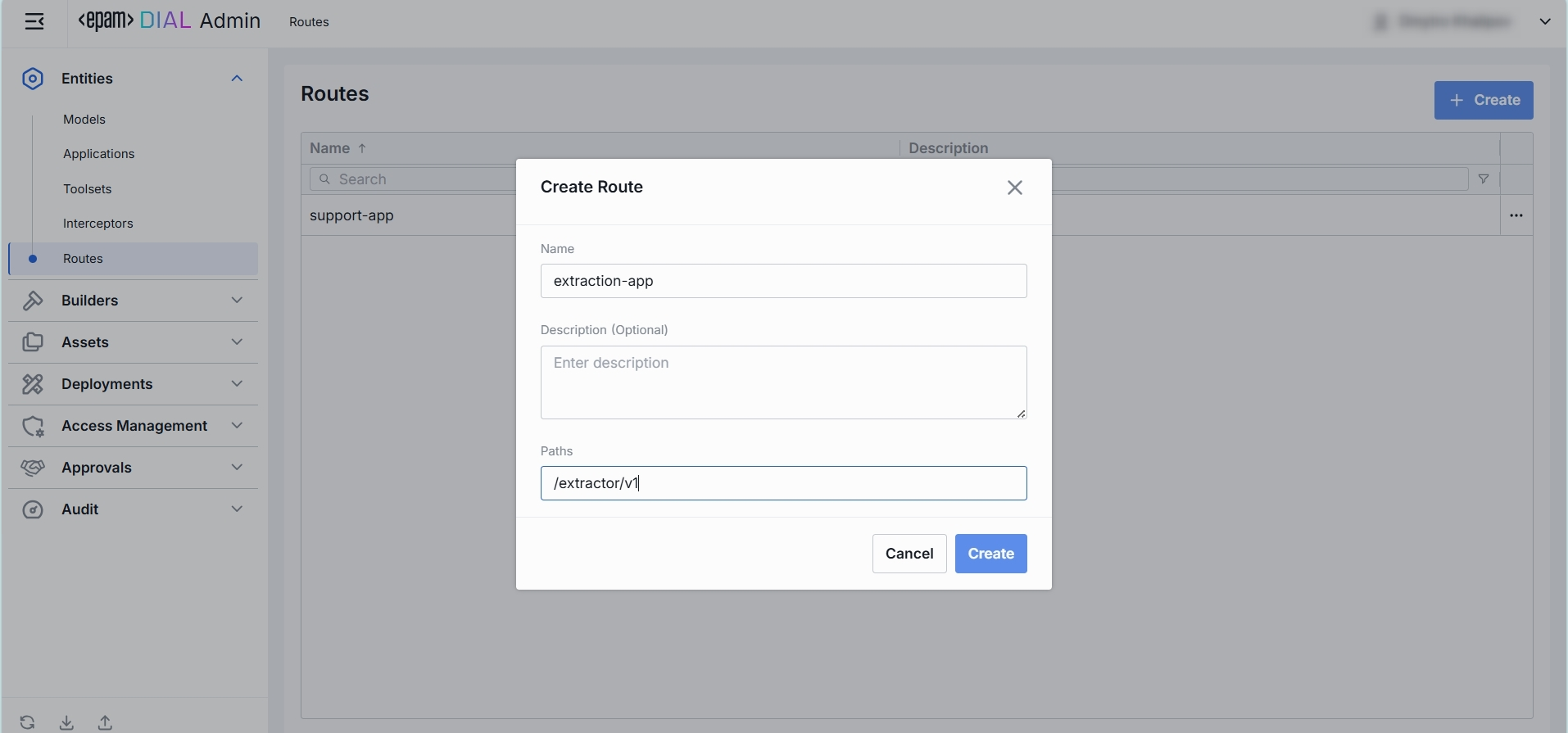The width and height of the screenshot is (1568, 733).
Task: Open Models in the Entities menu
Action: point(84,120)
